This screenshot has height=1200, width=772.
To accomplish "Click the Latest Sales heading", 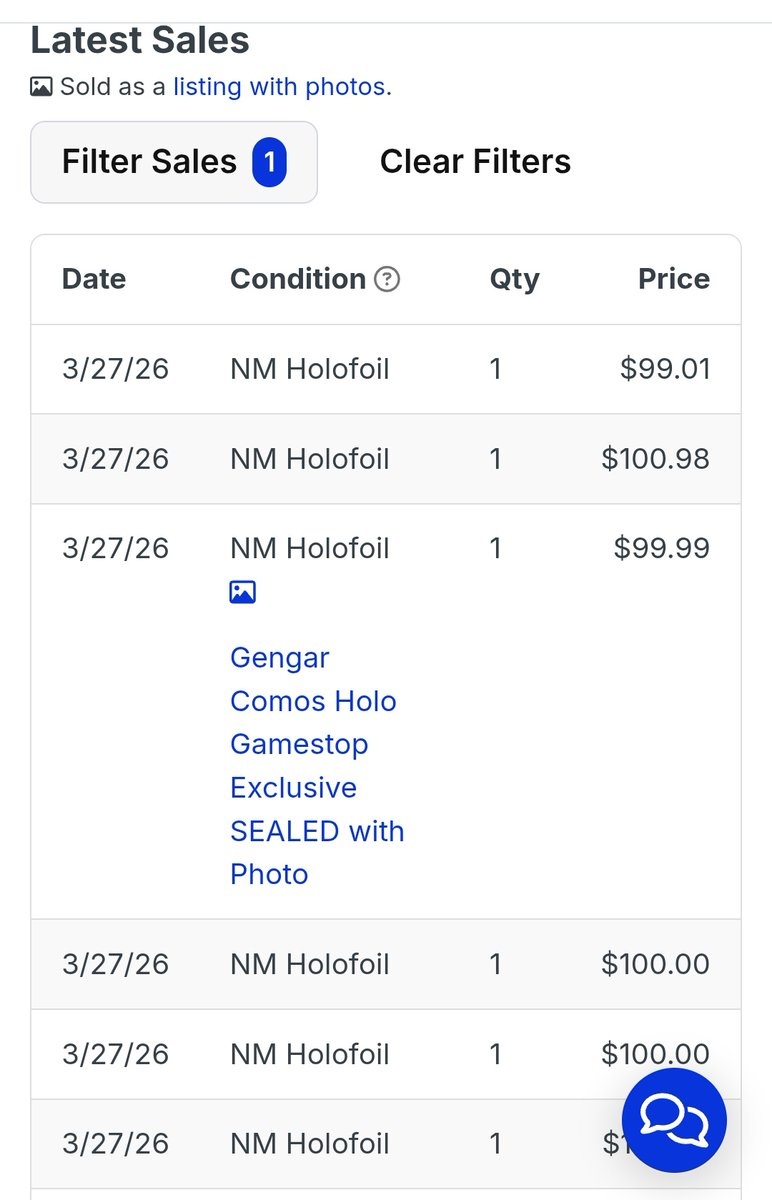I will point(140,41).
